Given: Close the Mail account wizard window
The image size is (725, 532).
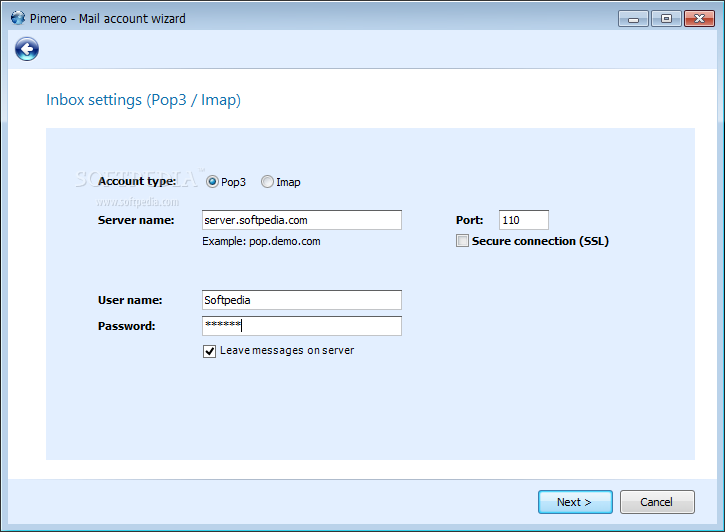Looking at the screenshot, I should 700,18.
